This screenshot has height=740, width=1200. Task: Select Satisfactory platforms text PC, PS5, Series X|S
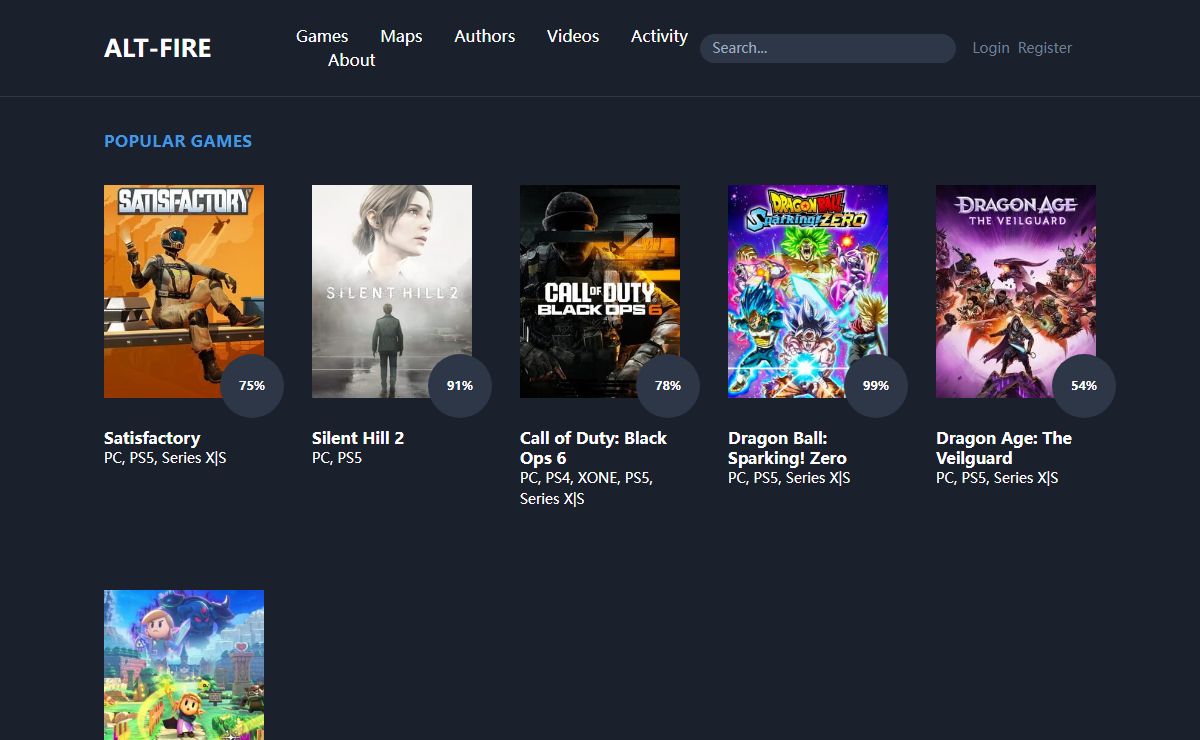pos(165,458)
